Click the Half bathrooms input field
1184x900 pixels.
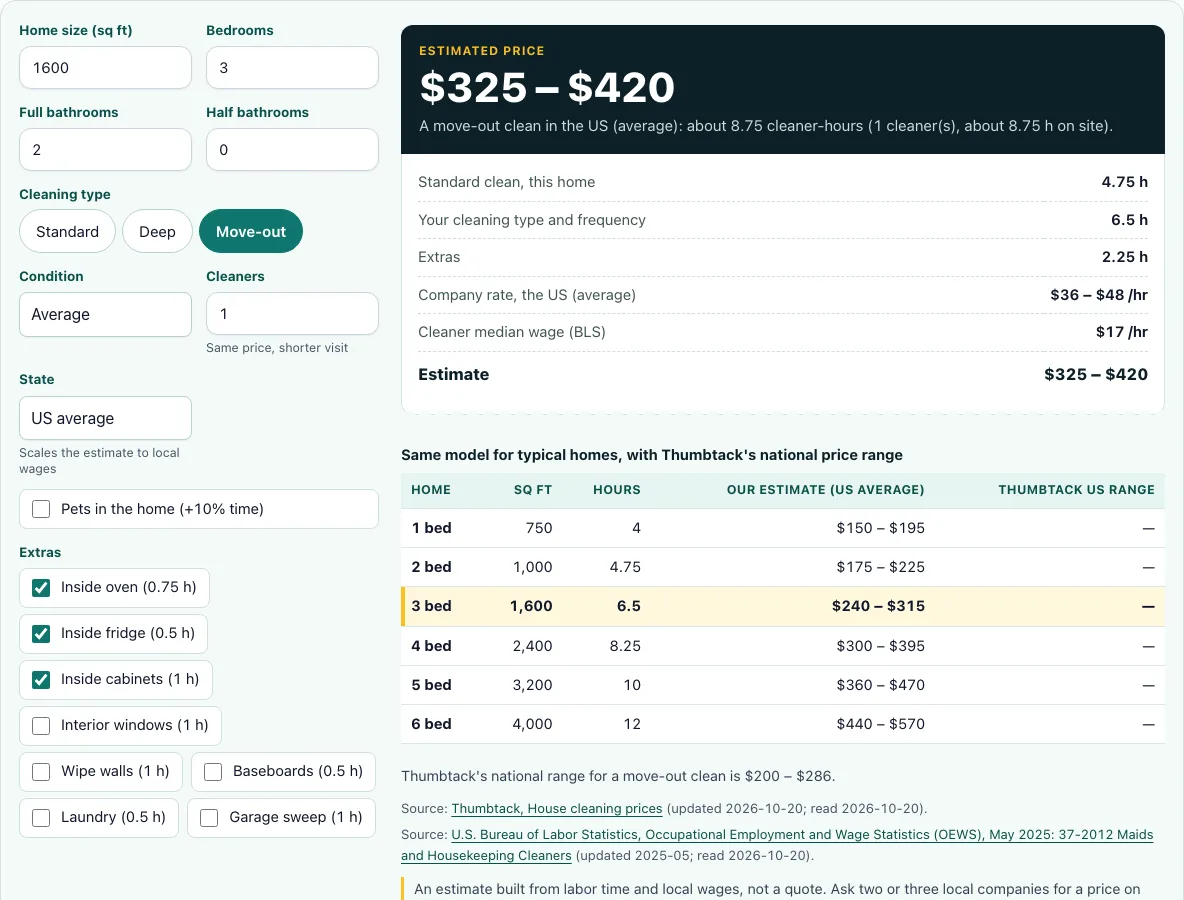pyautogui.click(x=292, y=149)
